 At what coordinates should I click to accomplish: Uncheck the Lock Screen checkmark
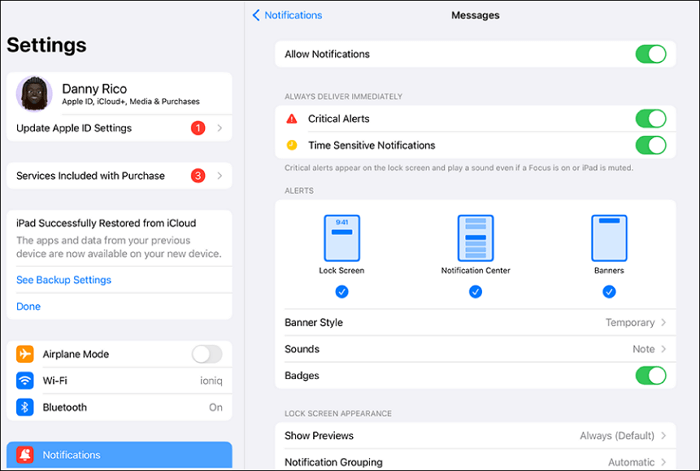pyautogui.click(x=342, y=292)
